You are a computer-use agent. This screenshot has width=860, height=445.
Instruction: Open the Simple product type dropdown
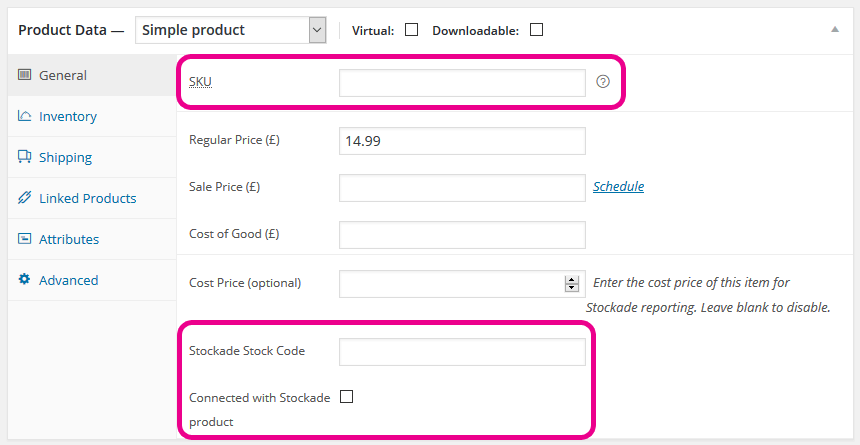click(231, 30)
